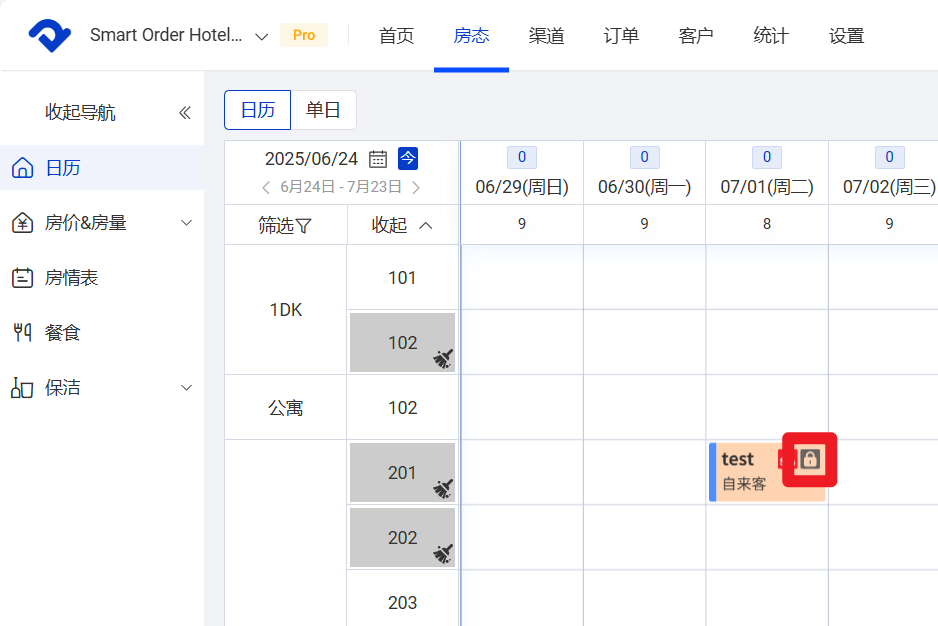Click the broom icon on room 201
Viewport: 938px width, 626px height.
(443, 488)
